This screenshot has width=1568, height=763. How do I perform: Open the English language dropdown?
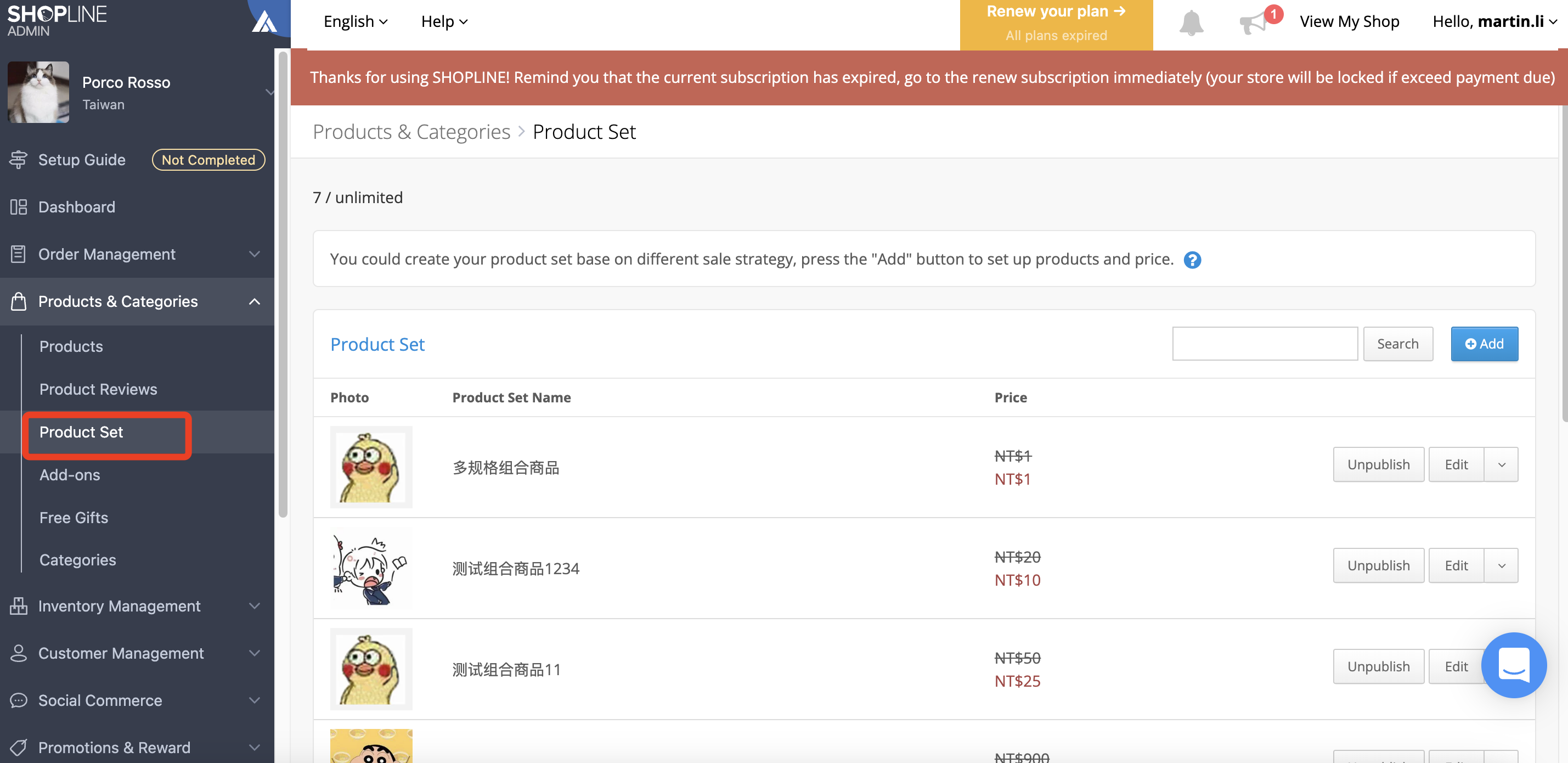(x=356, y=21)
